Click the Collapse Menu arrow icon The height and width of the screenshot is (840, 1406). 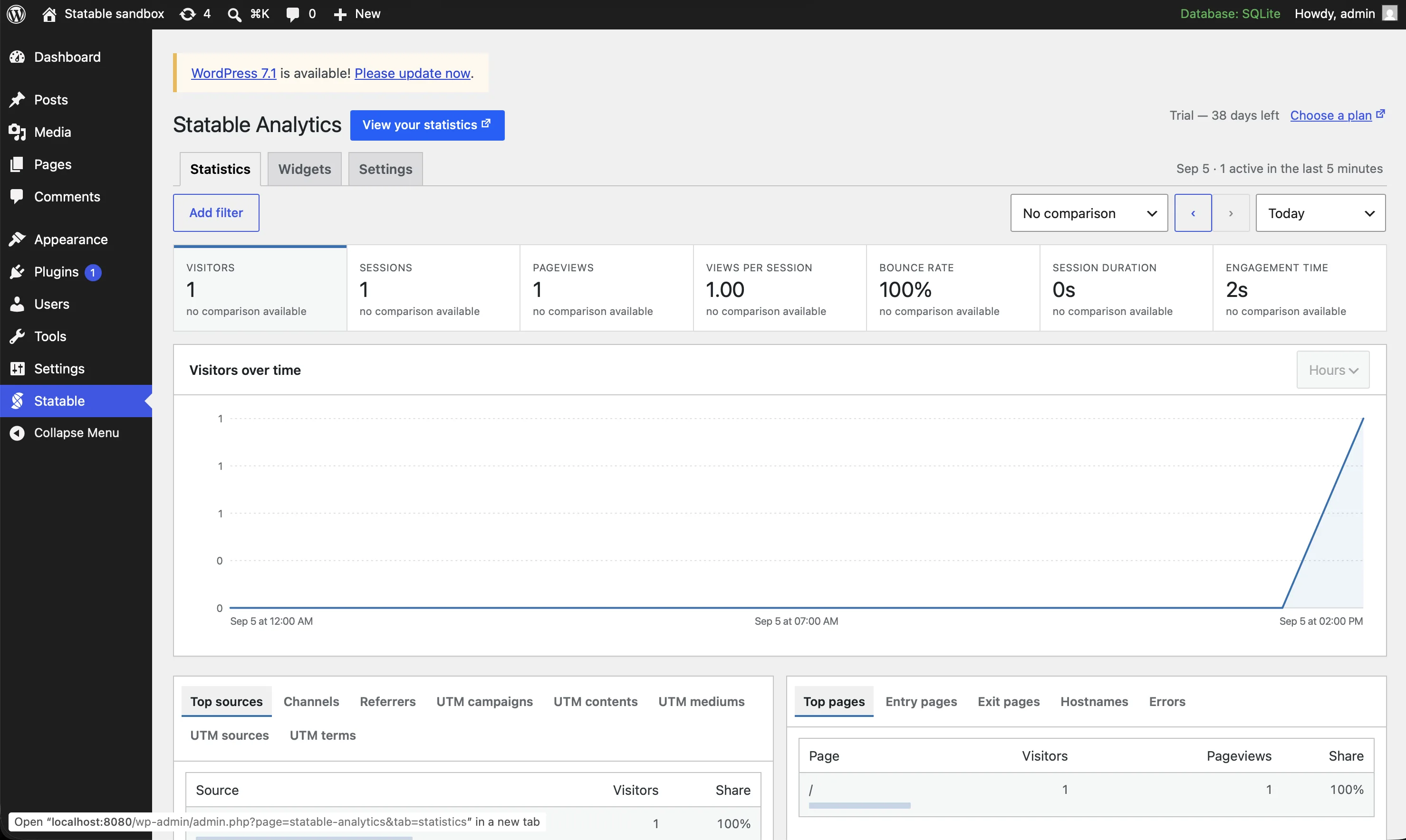pos(17,433)
